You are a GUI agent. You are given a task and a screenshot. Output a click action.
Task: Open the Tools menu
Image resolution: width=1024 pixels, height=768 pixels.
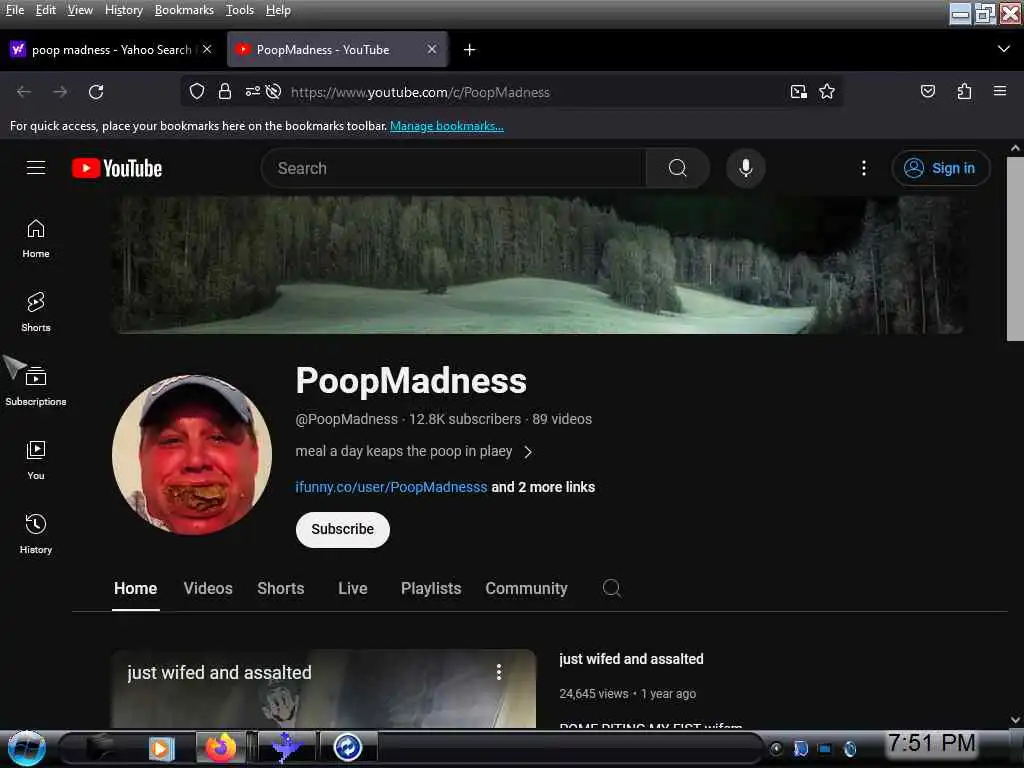click(240, 10)
